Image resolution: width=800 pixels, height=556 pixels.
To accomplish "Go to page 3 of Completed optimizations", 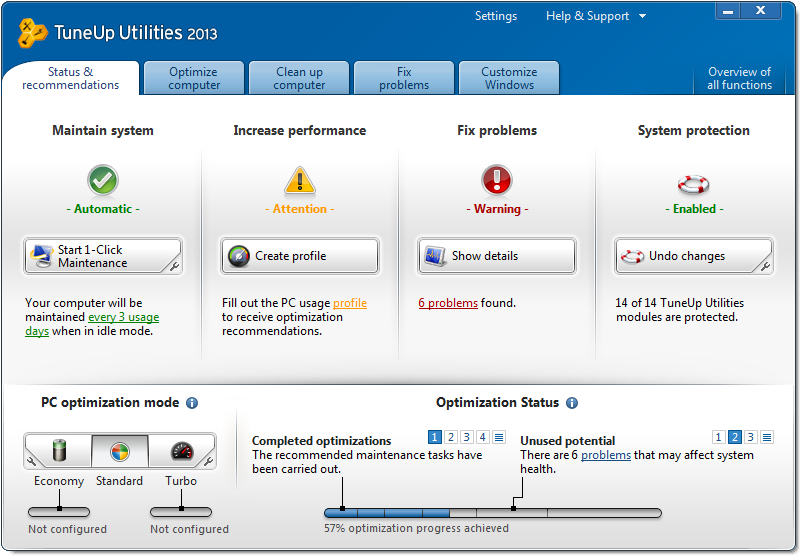I will [x=467, y=437].
